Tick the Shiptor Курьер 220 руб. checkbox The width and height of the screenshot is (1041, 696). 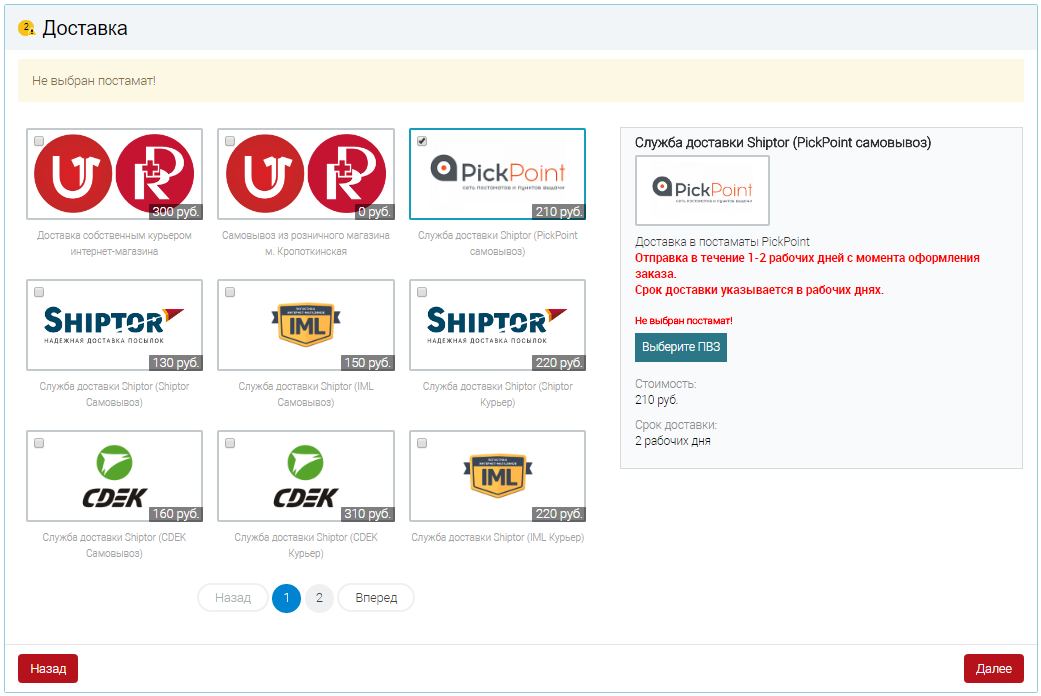(422, 292)
